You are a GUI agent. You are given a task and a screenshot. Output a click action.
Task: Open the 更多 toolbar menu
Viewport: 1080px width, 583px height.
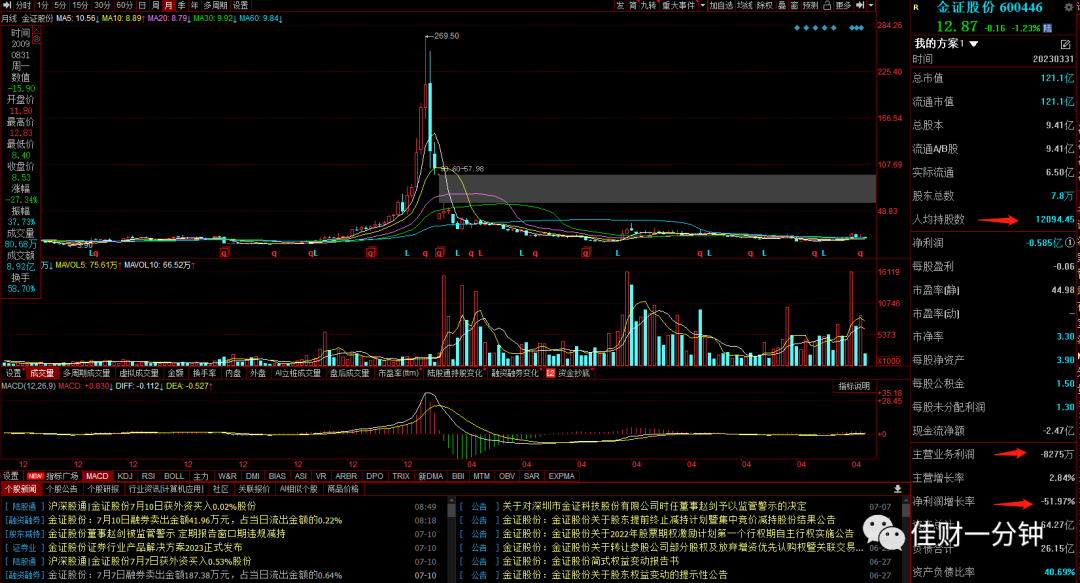click(x=843, y=6)
